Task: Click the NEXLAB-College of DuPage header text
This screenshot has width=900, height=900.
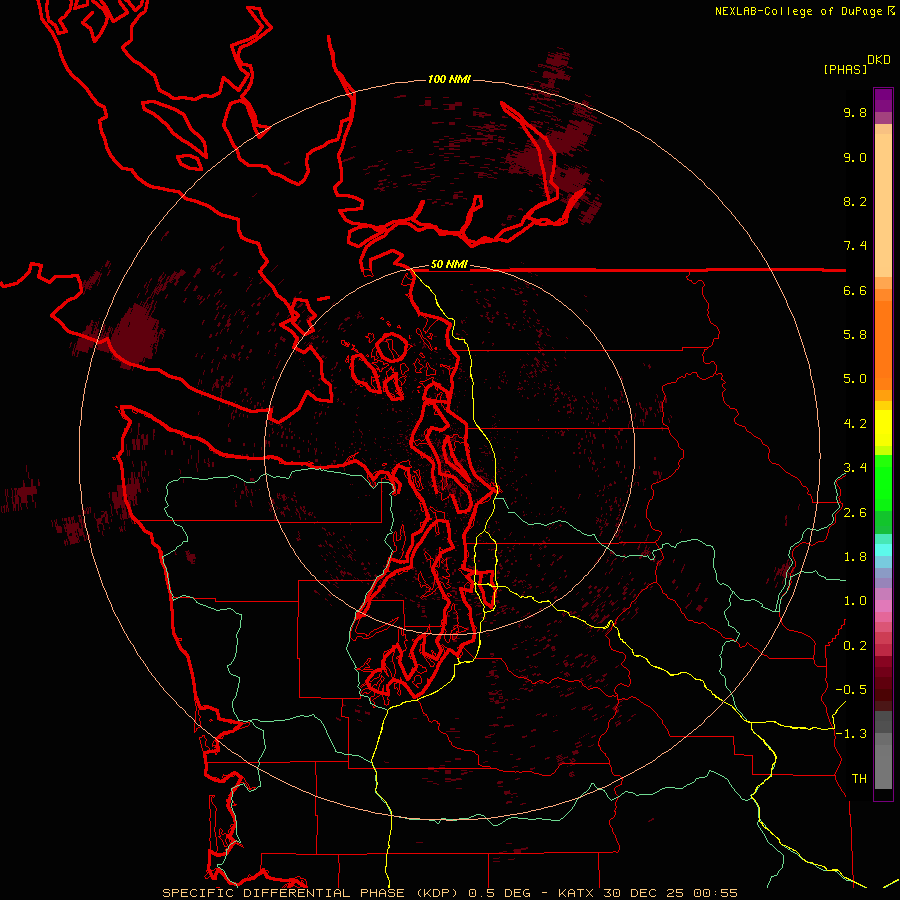Action: 799,11
